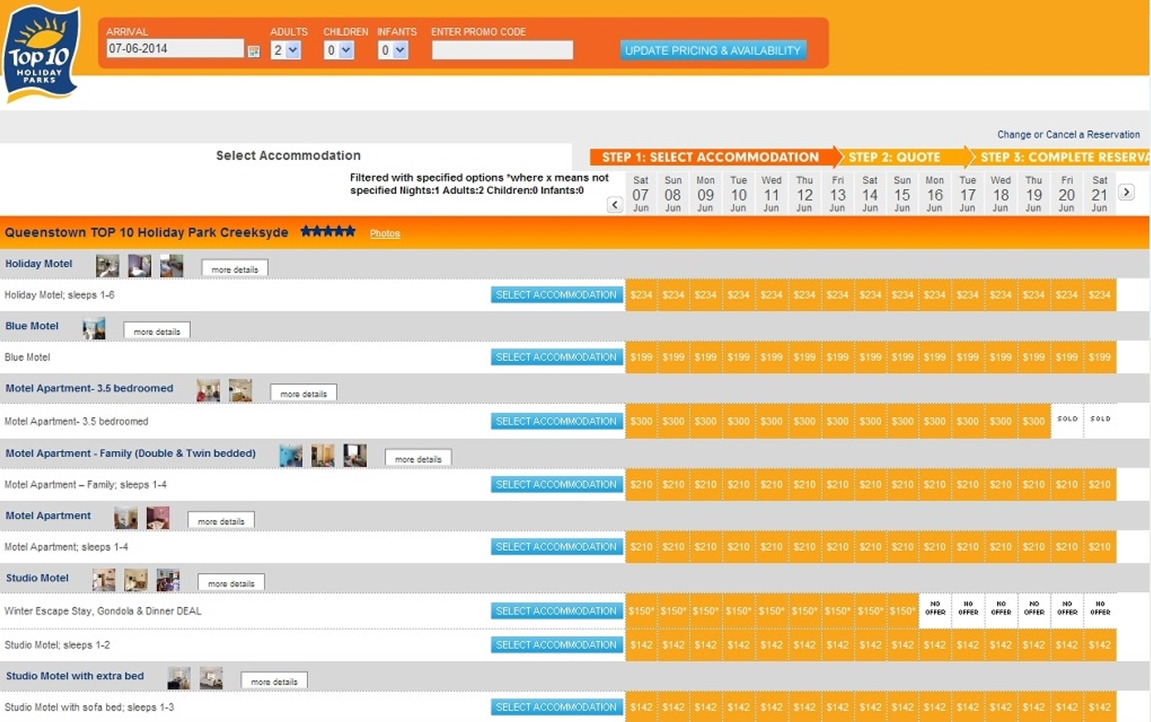Show previous dates with left arrow
Screen dimensions: 1151x722
click(615, 205)
